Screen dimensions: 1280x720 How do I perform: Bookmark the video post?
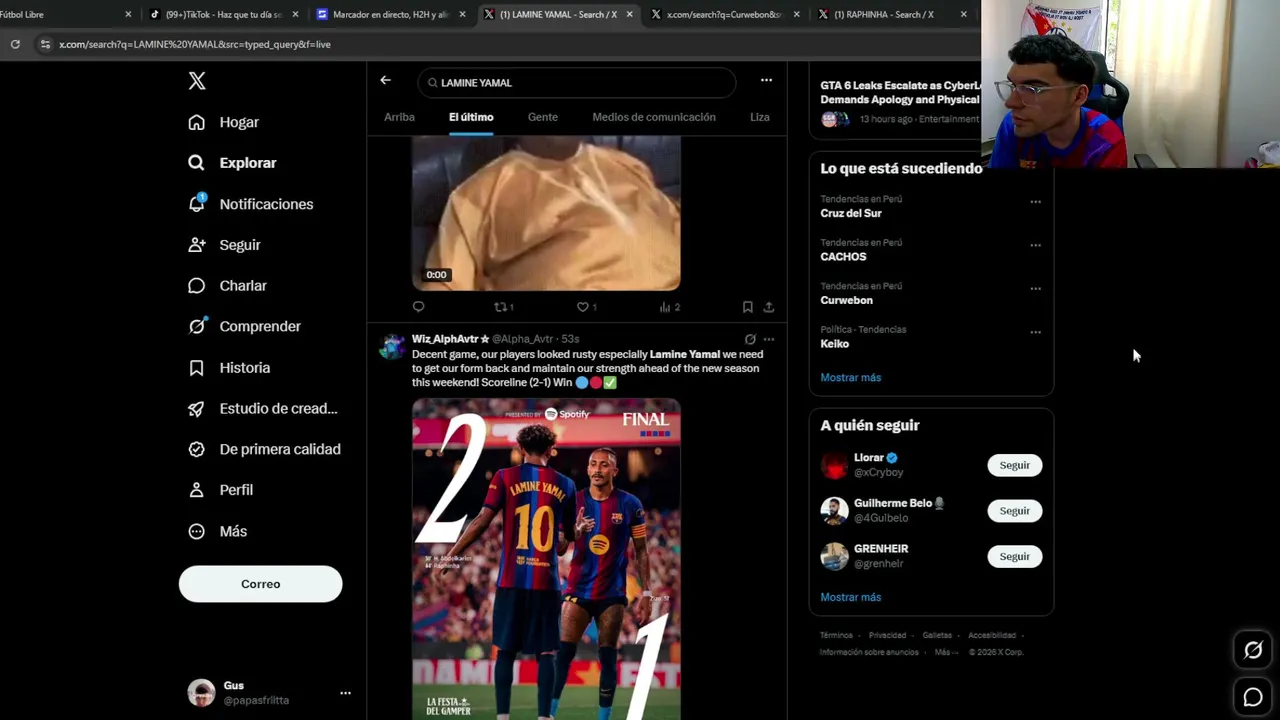(747, 307)
